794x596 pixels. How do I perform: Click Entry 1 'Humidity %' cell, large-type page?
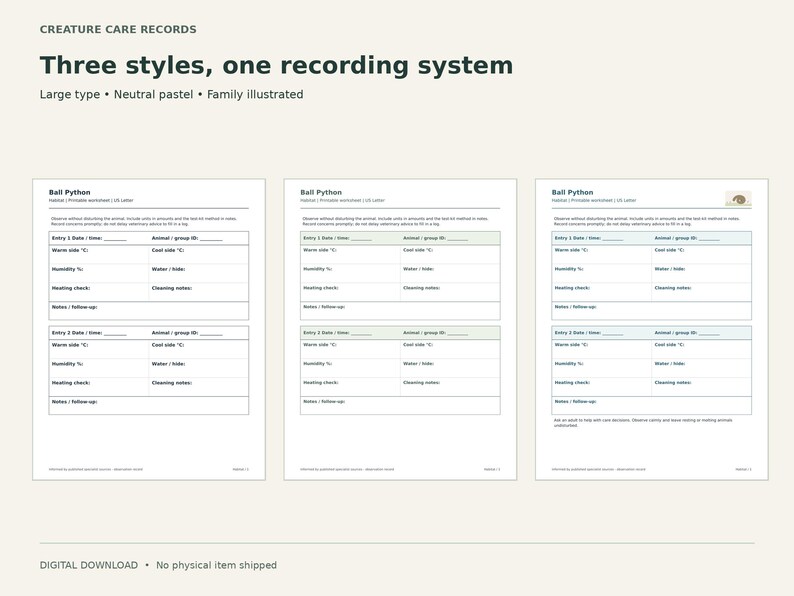coord(99,273)
